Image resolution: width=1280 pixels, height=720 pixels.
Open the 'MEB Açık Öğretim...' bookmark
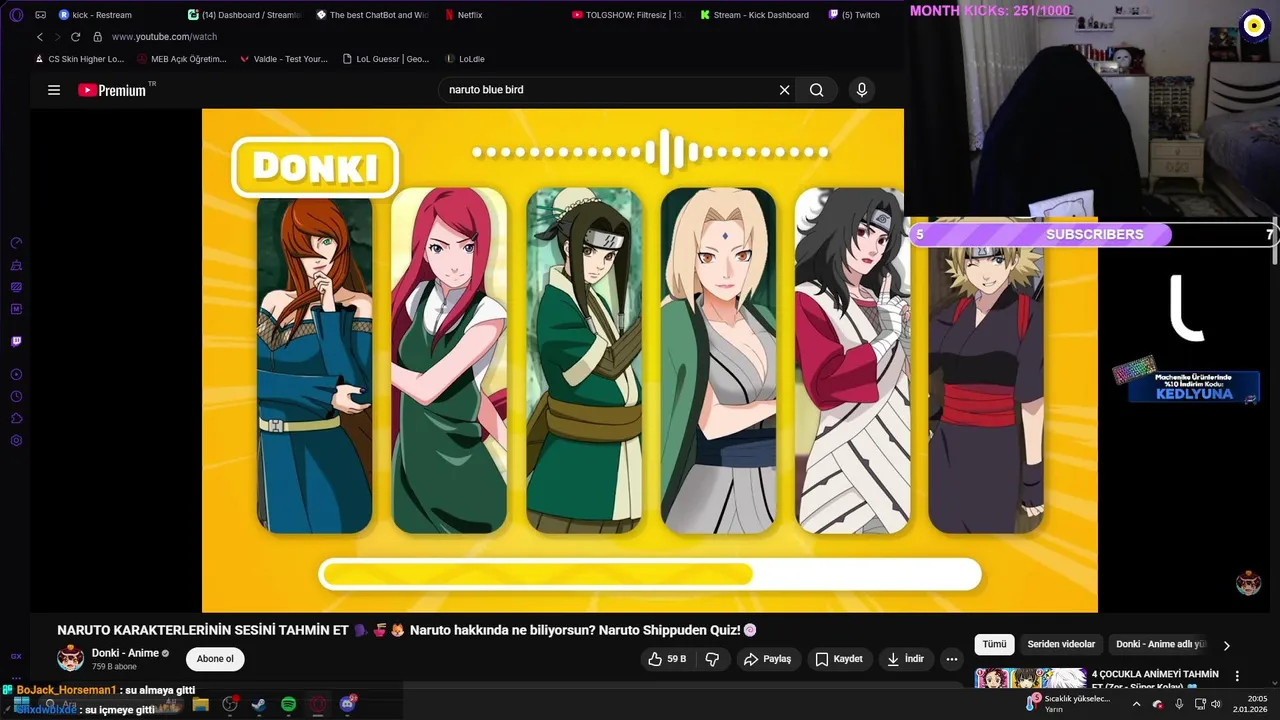182,59
